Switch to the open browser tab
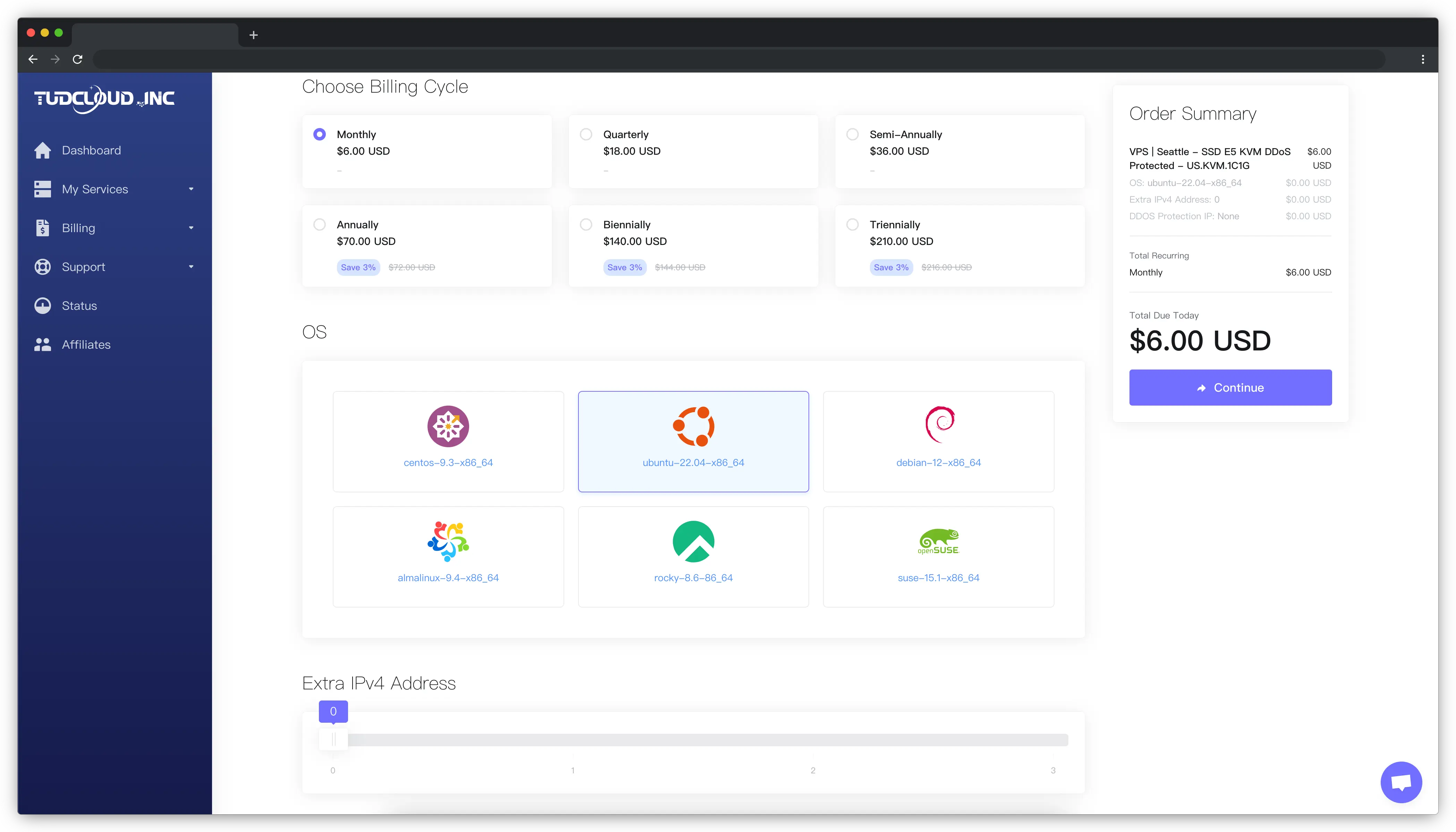This screenshot has height=832, width=1456. (154, 34)
